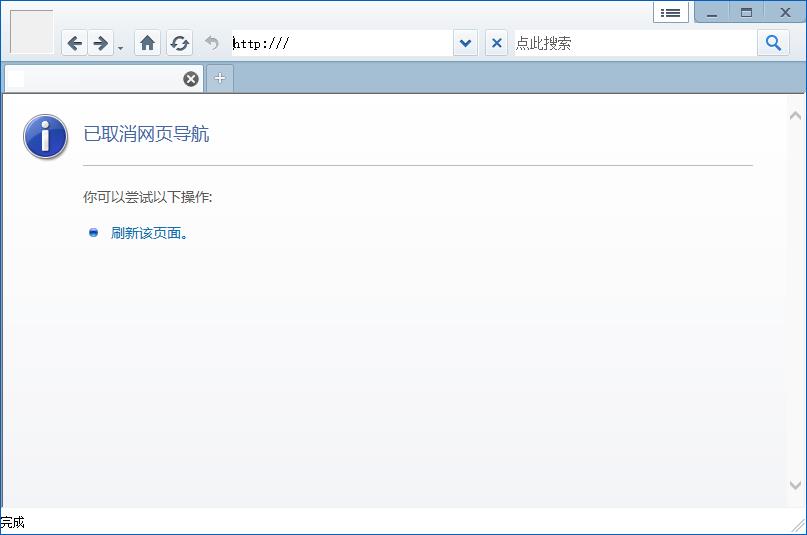Click the X stop-loading button
The height and width of the screenshot is (535, 807).
click(497, 43)
